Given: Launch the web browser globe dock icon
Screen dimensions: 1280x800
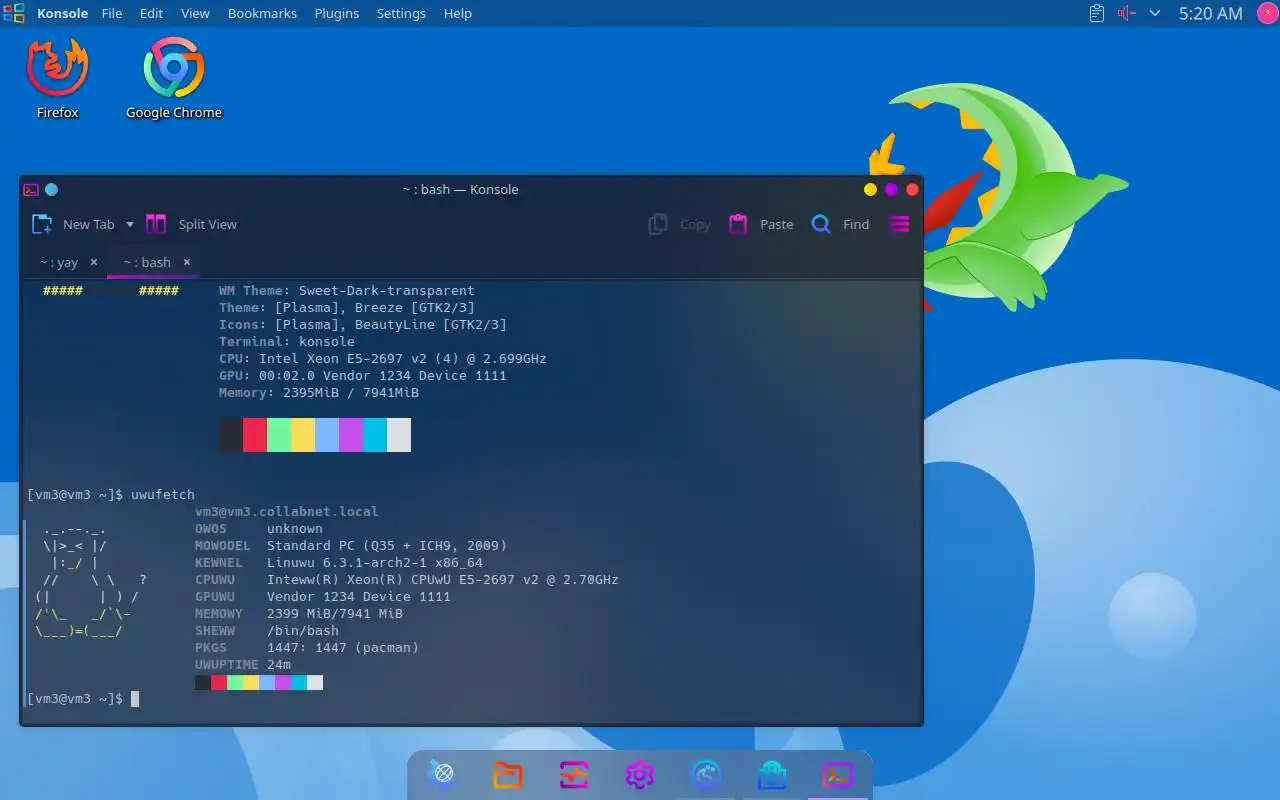Looking at the screenshot, I should tap(442, 774).
